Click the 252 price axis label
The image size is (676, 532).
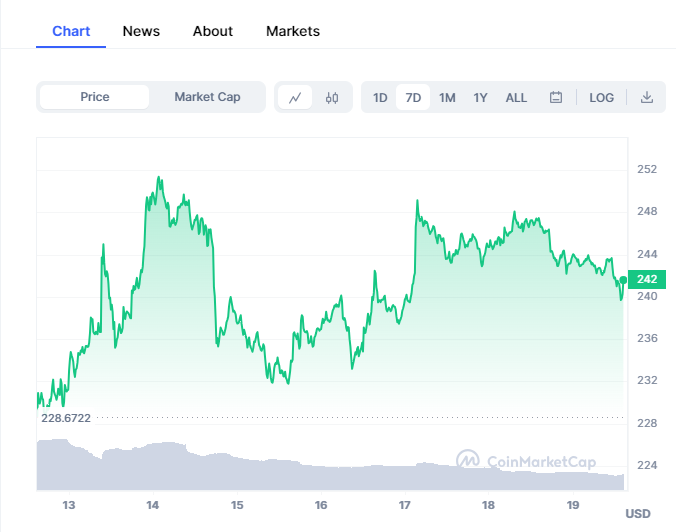[647, 169]
